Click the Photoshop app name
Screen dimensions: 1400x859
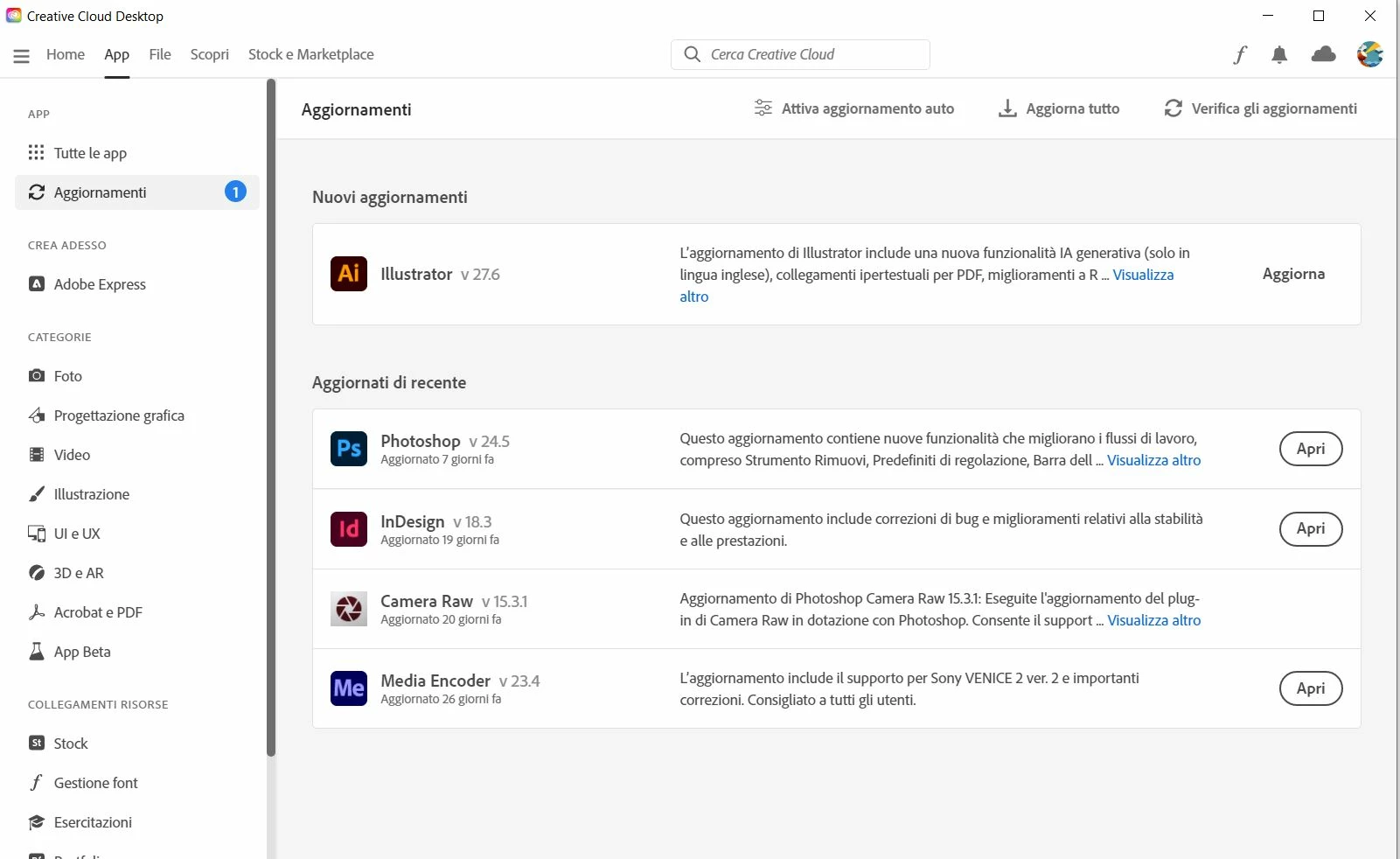(421, 441)
